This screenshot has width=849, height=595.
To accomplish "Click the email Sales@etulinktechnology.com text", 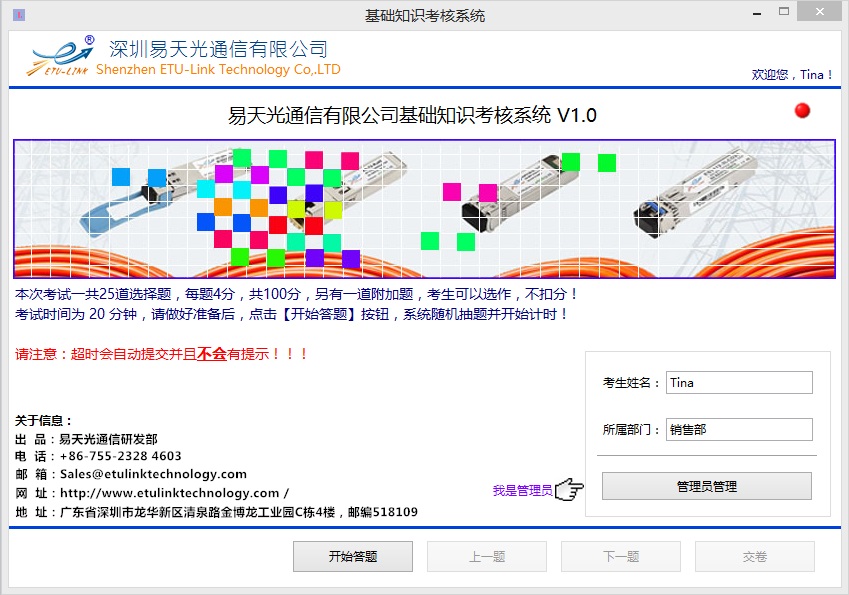I will tap(153, 474).
